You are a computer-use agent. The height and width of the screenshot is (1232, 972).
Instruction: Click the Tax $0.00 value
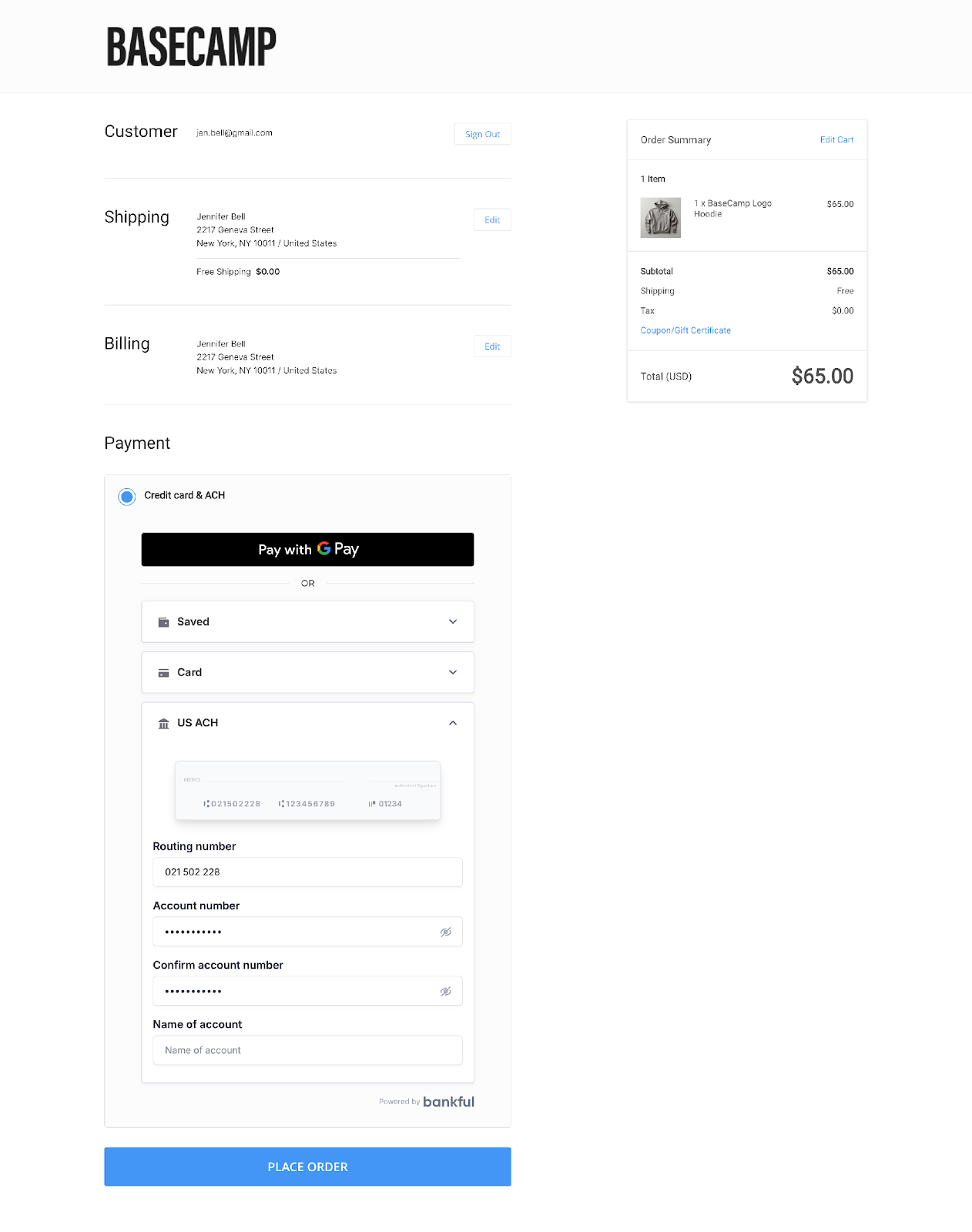[843, 311]
